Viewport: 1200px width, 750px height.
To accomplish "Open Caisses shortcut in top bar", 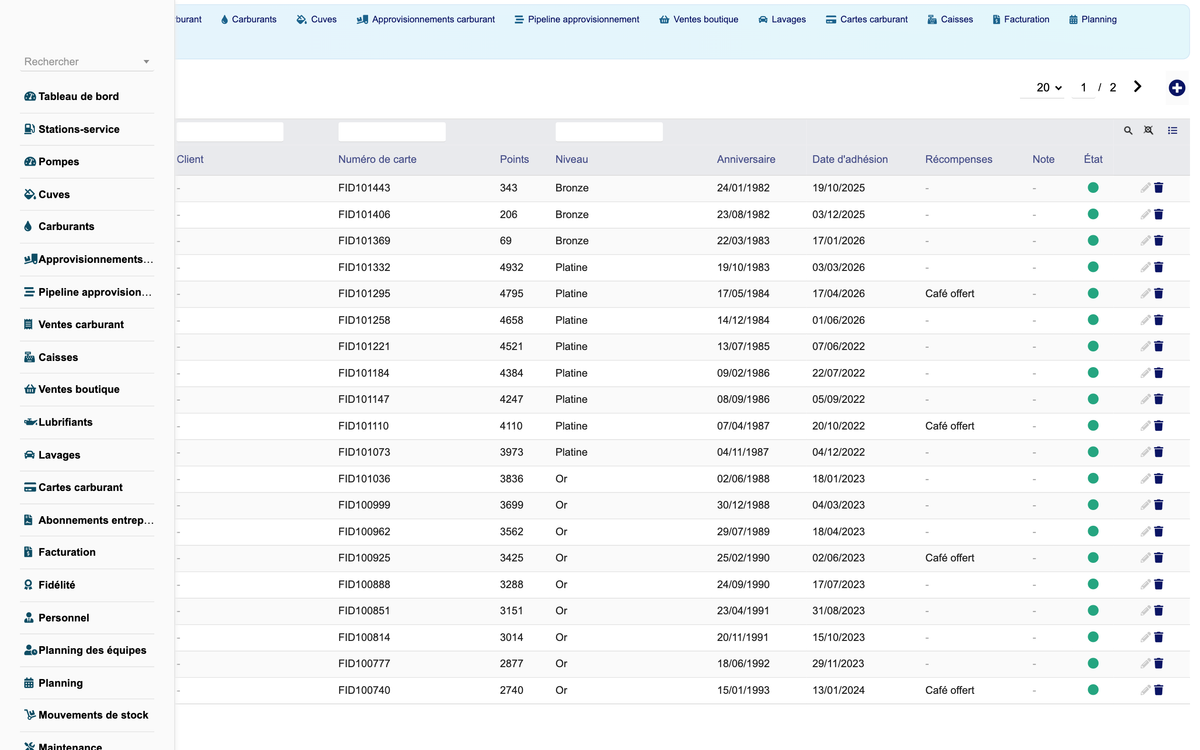I will click(950, 19).
